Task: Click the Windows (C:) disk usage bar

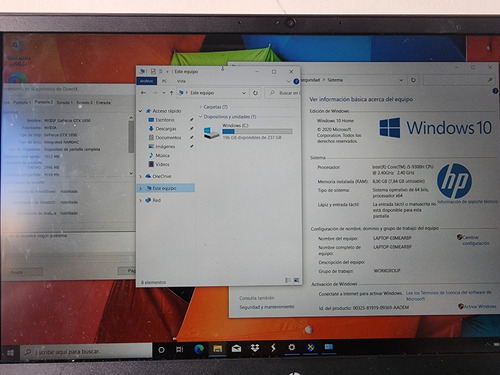Action: coord(257,132)
